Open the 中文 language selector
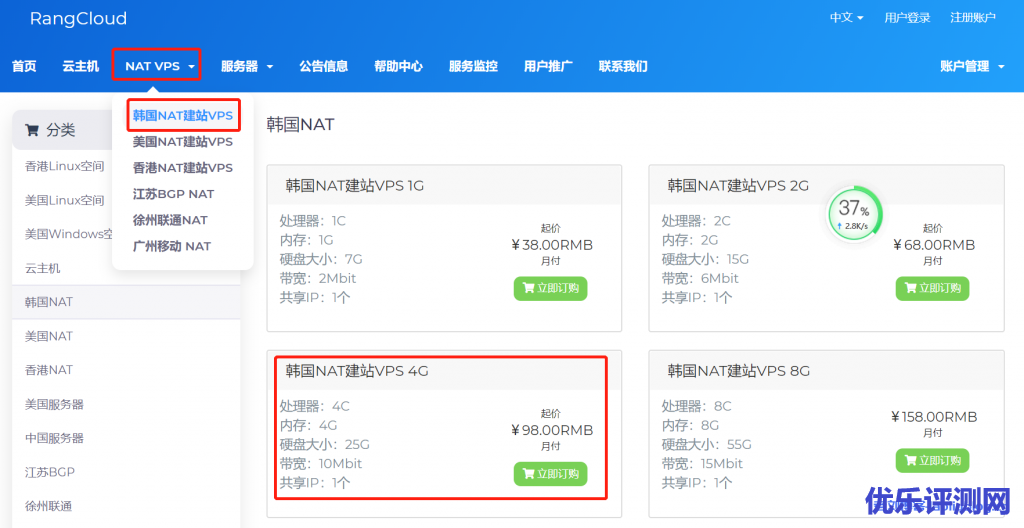Screen dimensions: 1024x528 click(x=846, y=18)
